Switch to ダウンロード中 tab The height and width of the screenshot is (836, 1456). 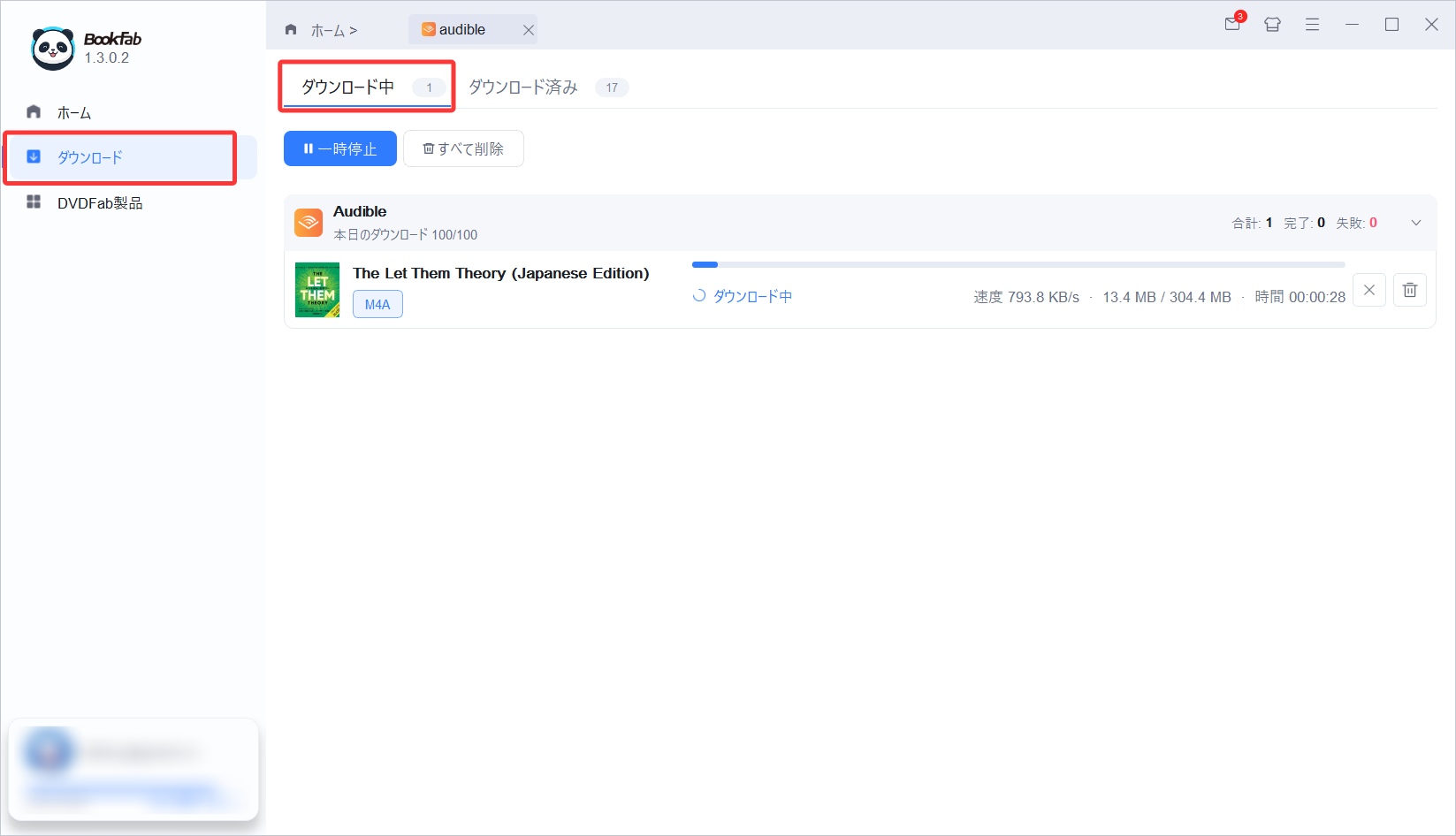coord(367,87)
